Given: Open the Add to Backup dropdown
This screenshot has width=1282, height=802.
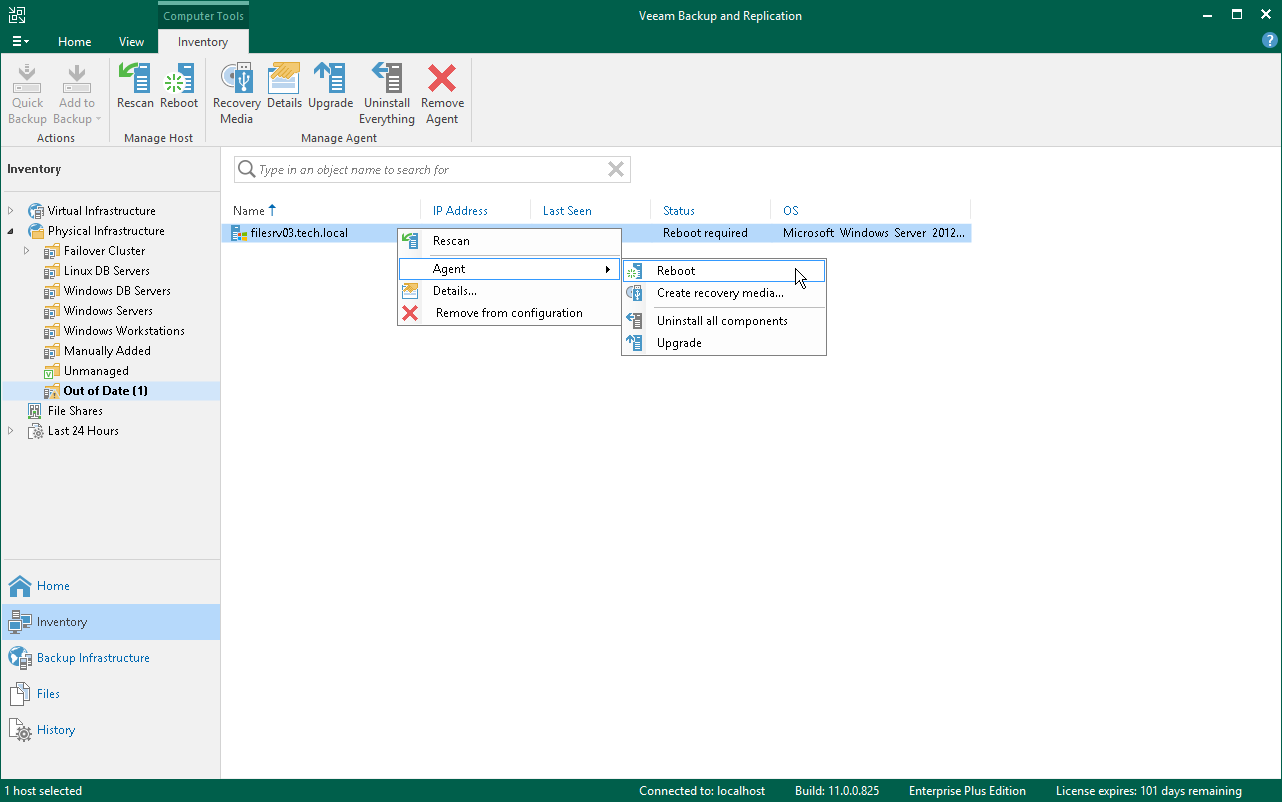Looking at the screenshot, I should point(77,94).
